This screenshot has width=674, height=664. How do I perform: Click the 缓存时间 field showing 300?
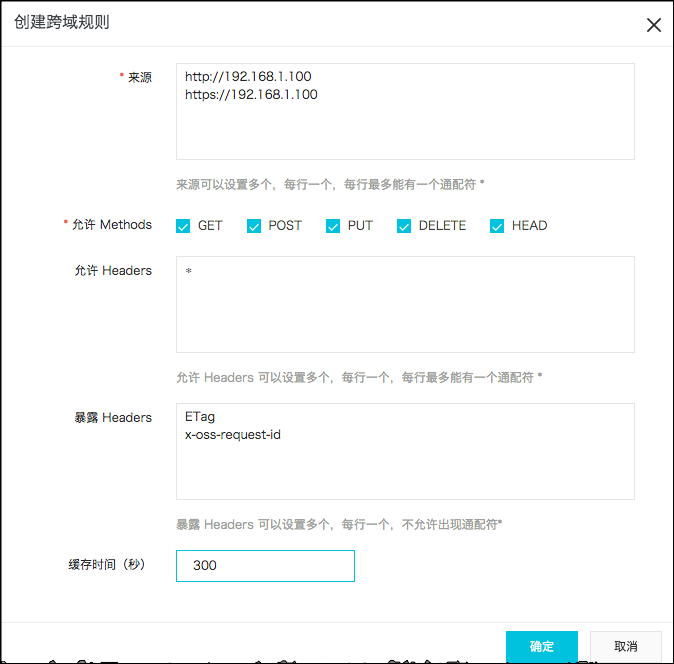pos(265,565)
